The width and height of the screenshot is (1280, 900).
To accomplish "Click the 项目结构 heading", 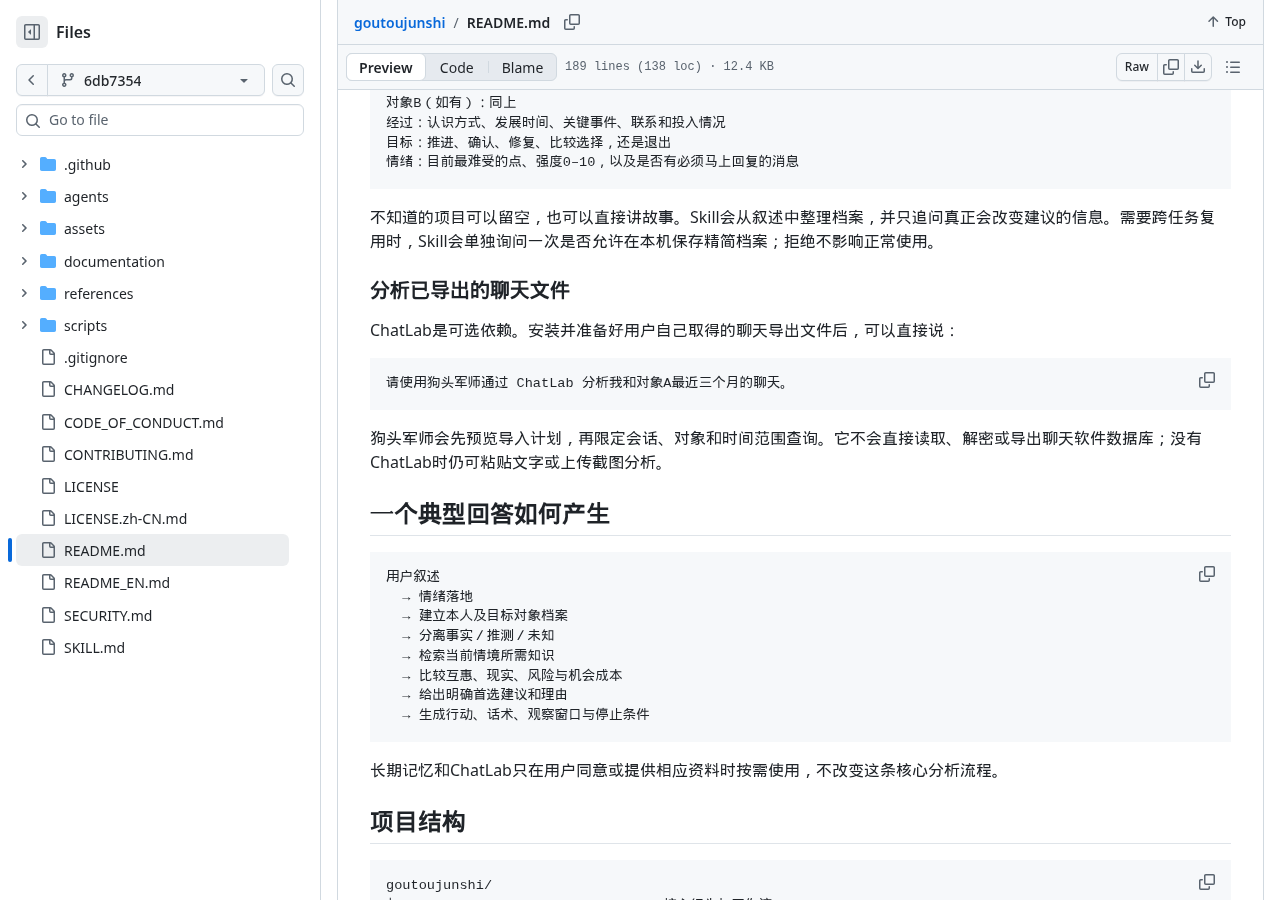I will click(x=418, y=822).
